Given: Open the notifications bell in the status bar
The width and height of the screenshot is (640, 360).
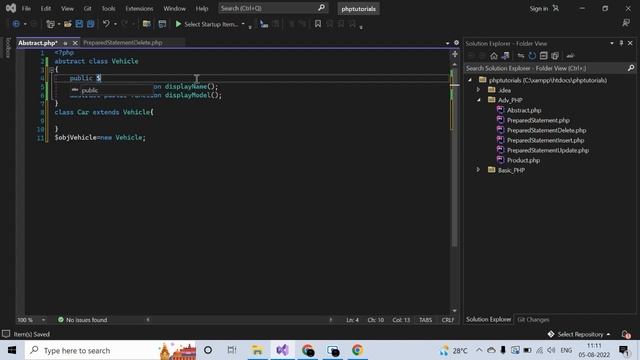Looking at the screenshot, I should tap(626, 334).
